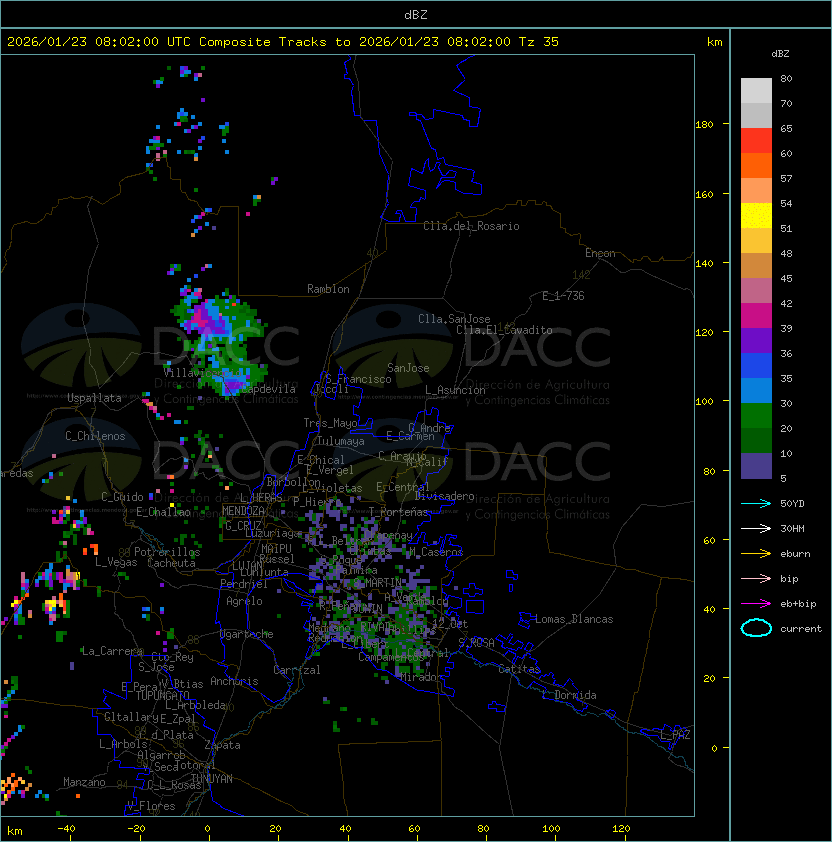Click the '-40' tick on horizontal axis
The image size is (832, 842).
[x=66, y=829]
